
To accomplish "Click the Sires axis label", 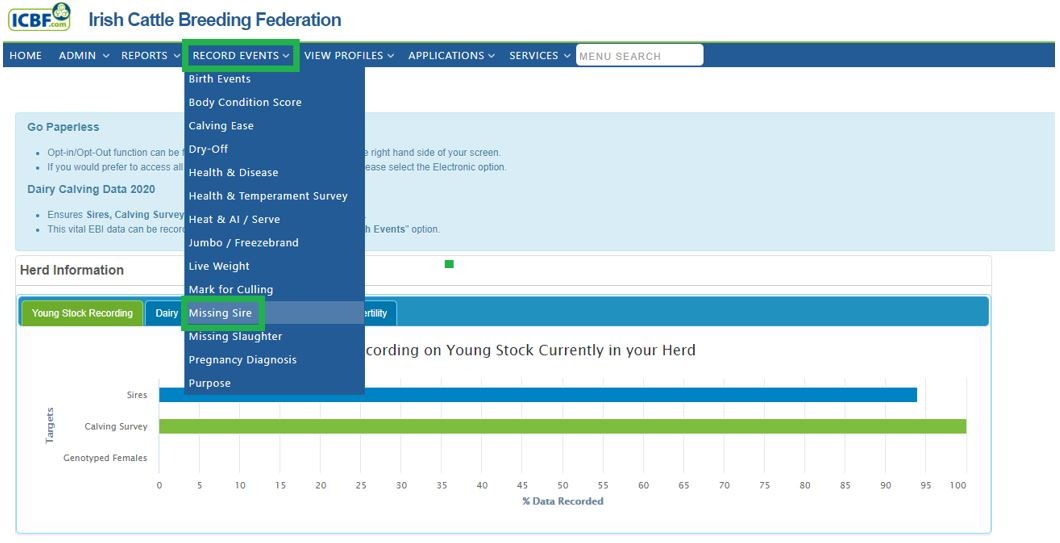I will (137, 395).
